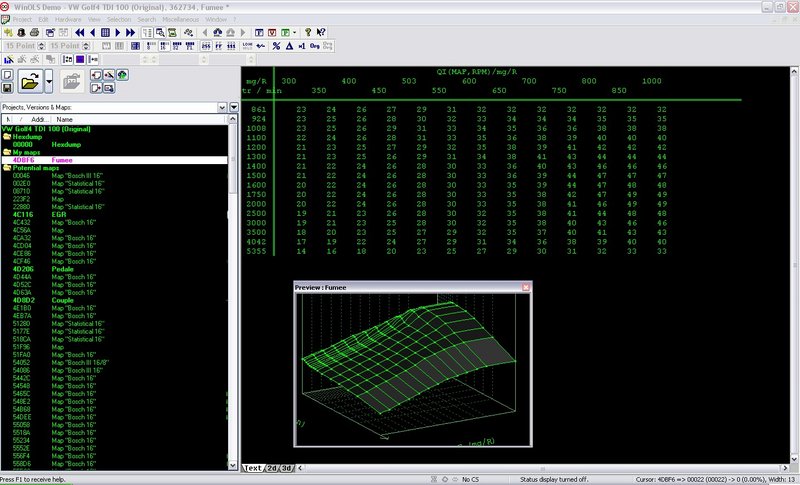Open dropdown arrow beside green F icon

294,33
